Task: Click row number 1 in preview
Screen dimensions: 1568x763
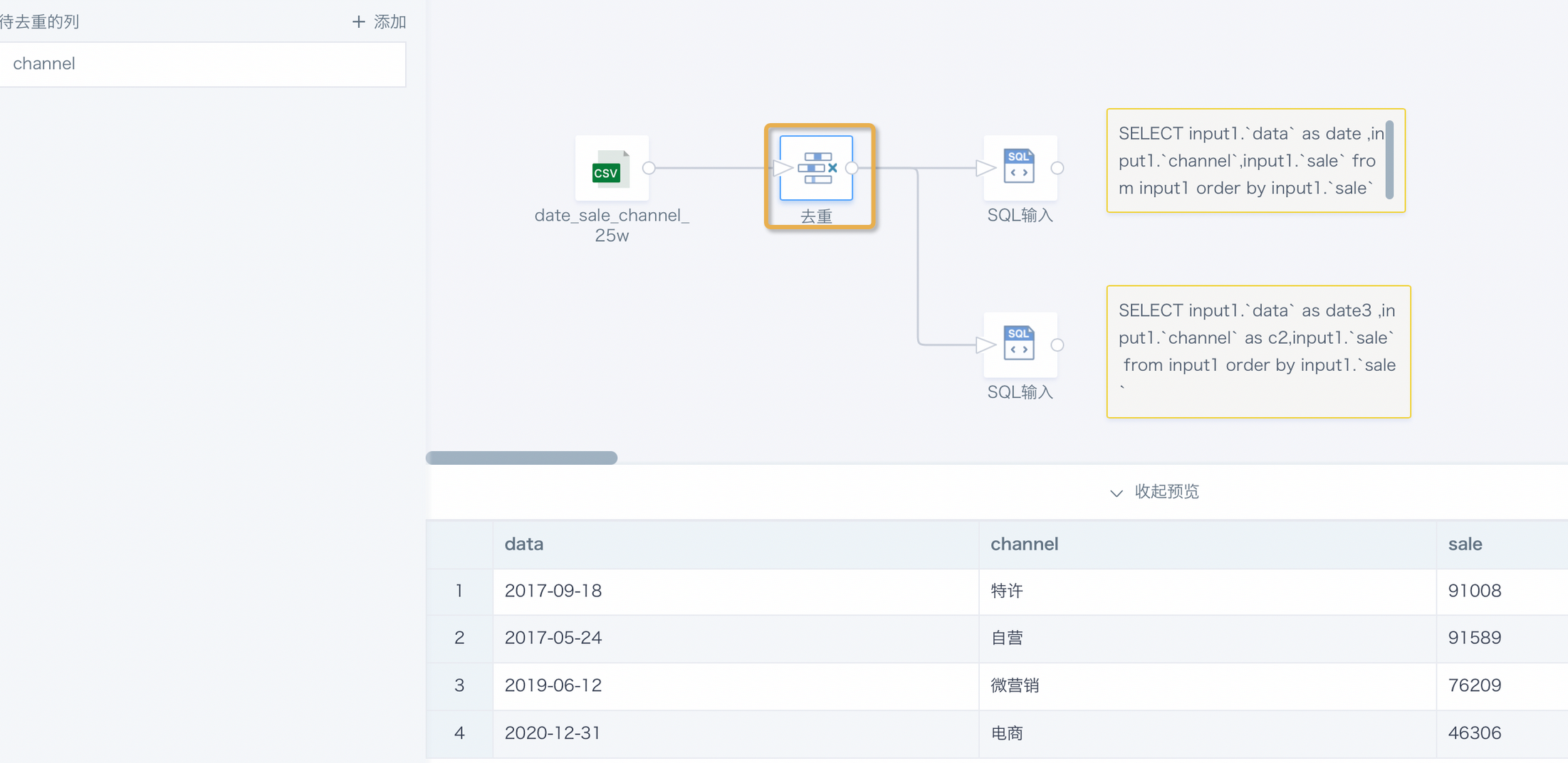Action: click(x=459, y=591)
